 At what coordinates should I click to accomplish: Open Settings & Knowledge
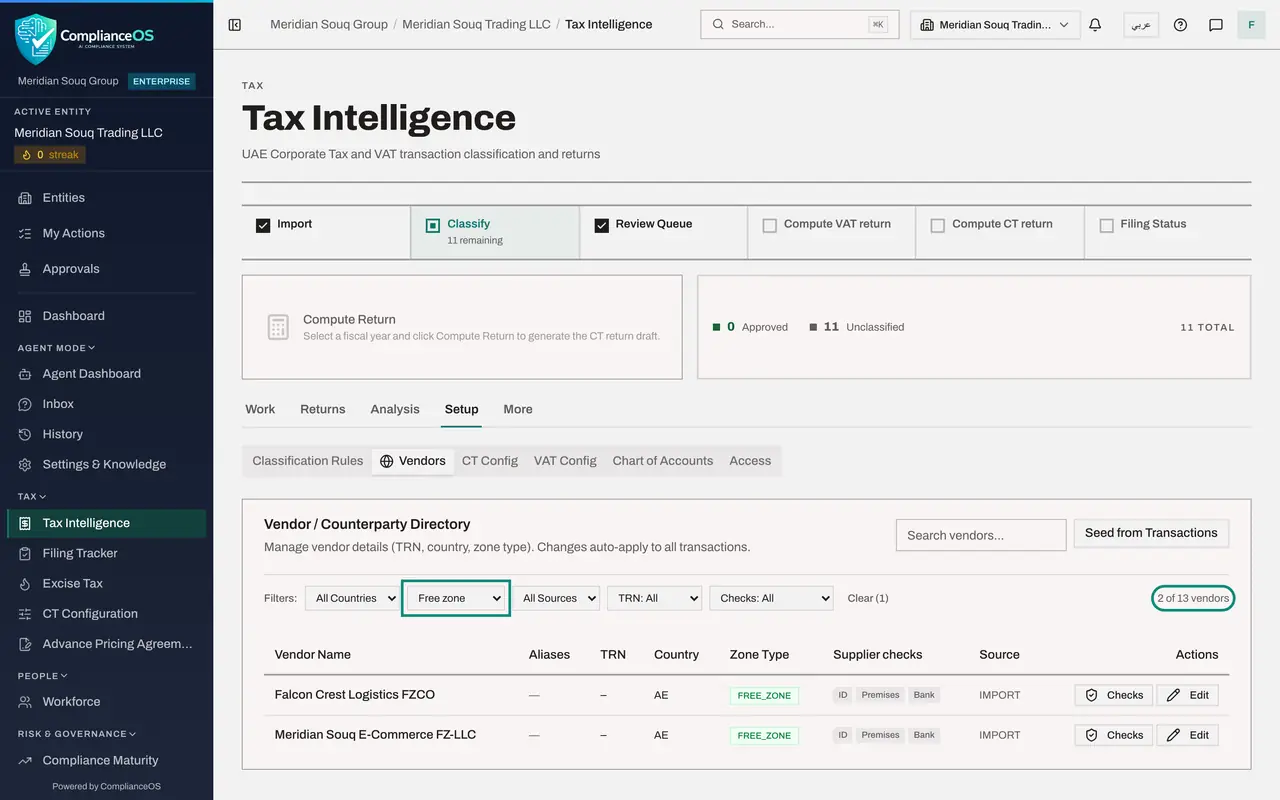coord(106,464)
